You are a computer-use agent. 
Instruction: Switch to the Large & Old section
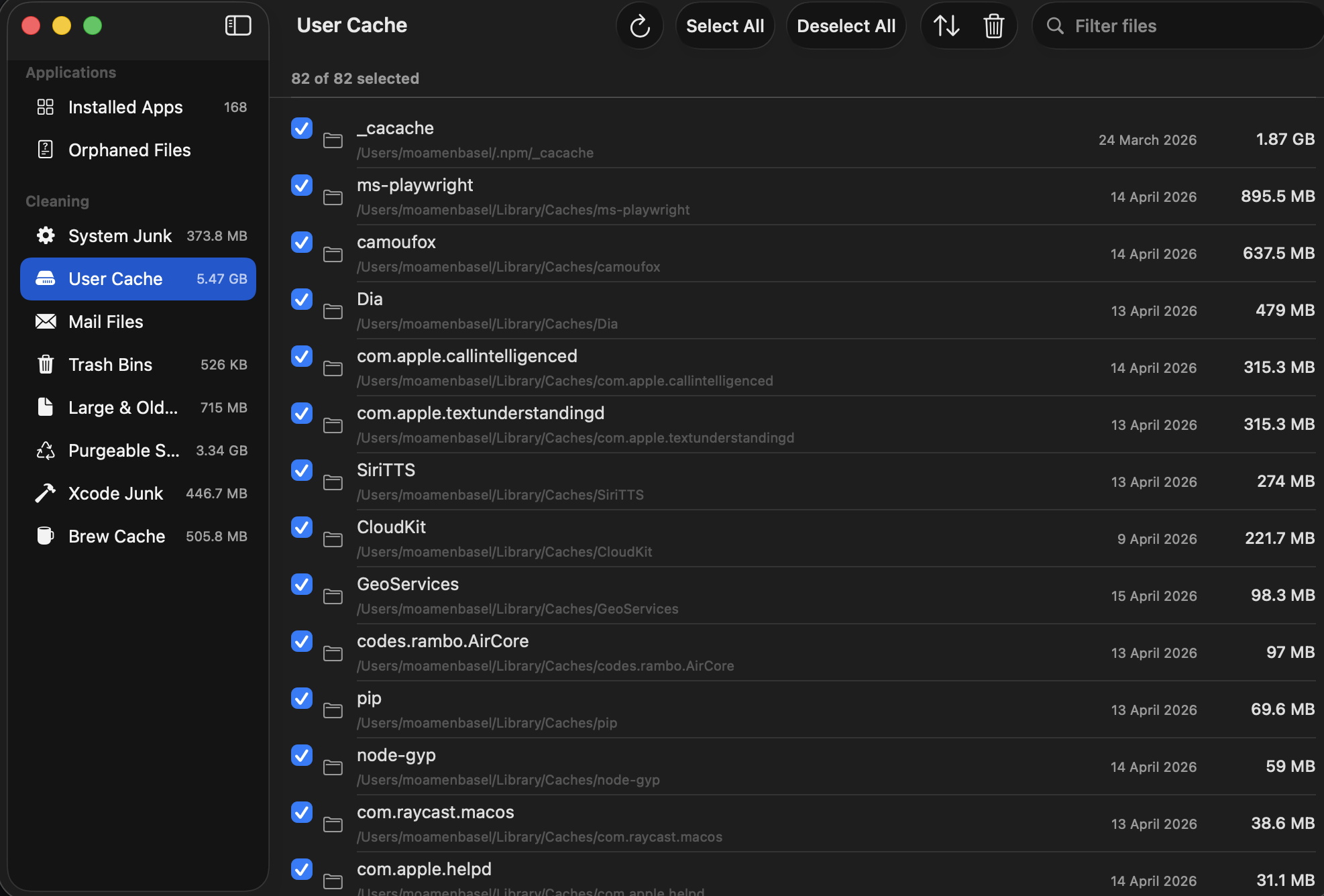click(x=122, y=407)
